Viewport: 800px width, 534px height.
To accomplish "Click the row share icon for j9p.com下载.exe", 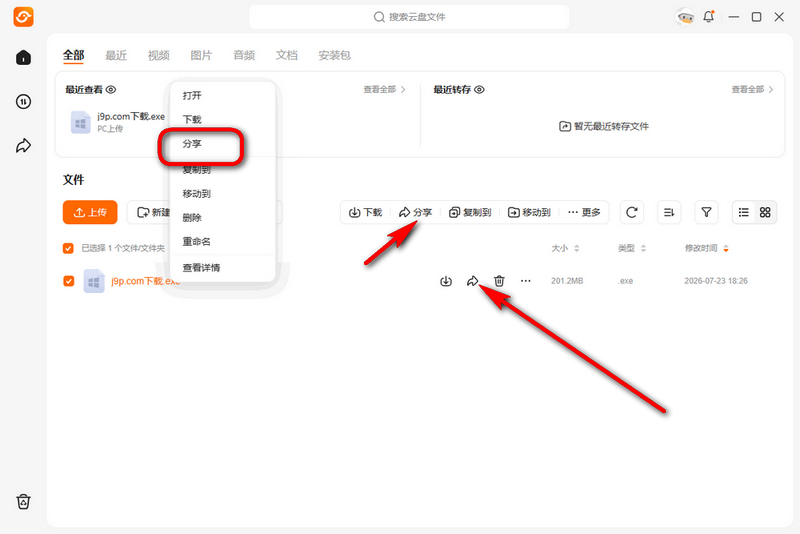I will [472, 281].
